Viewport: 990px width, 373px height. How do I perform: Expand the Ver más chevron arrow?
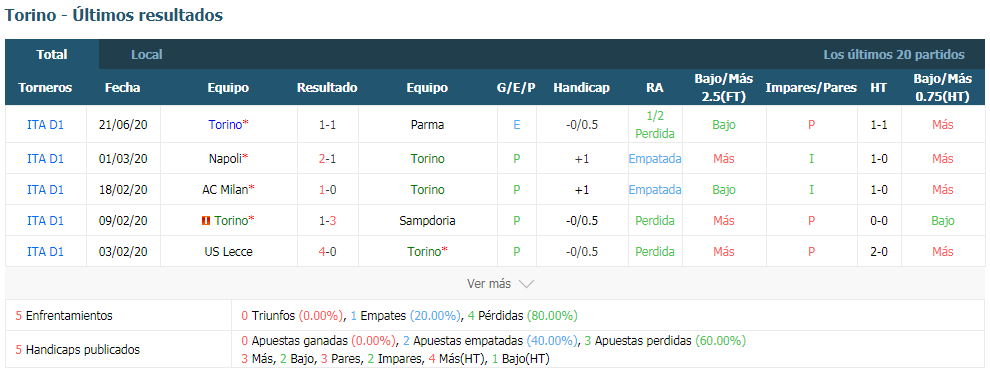tap(527, 284)
